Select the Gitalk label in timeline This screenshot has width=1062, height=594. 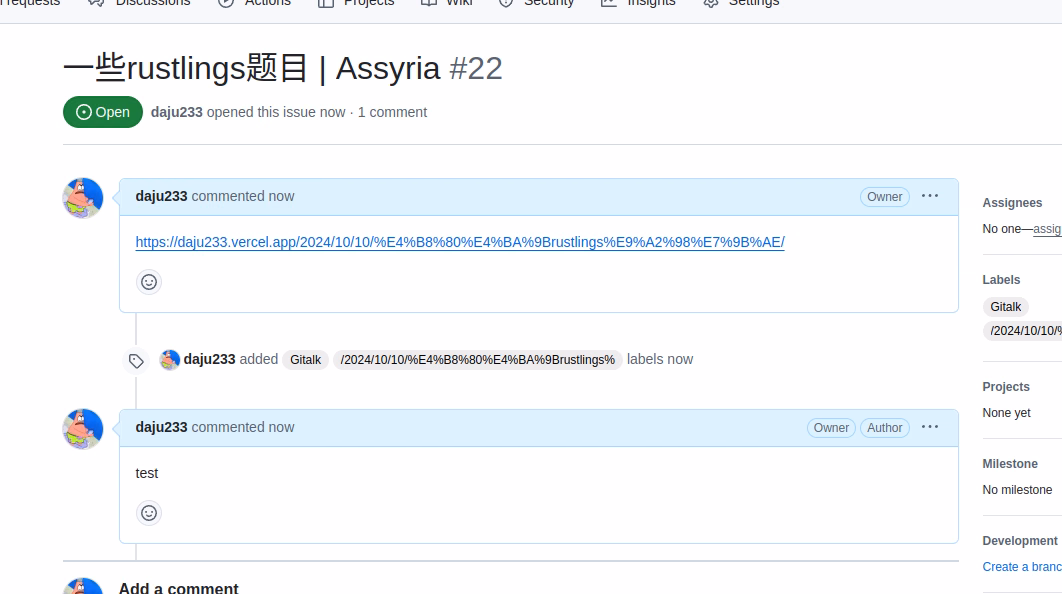click(305, 360)
